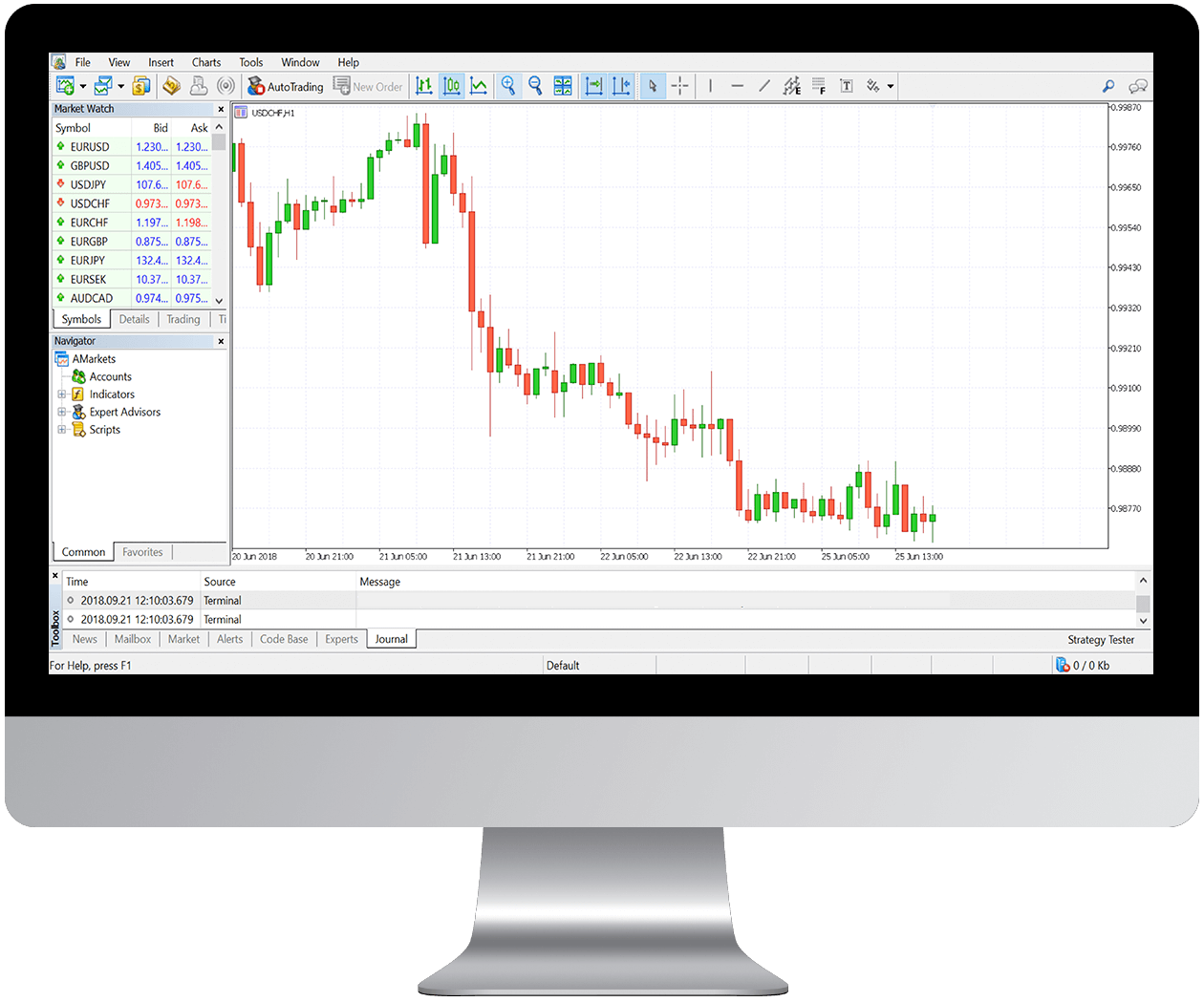Open the Charts menu
The width and height of the screenshot is (1204, 1002).
coord(206,62)
